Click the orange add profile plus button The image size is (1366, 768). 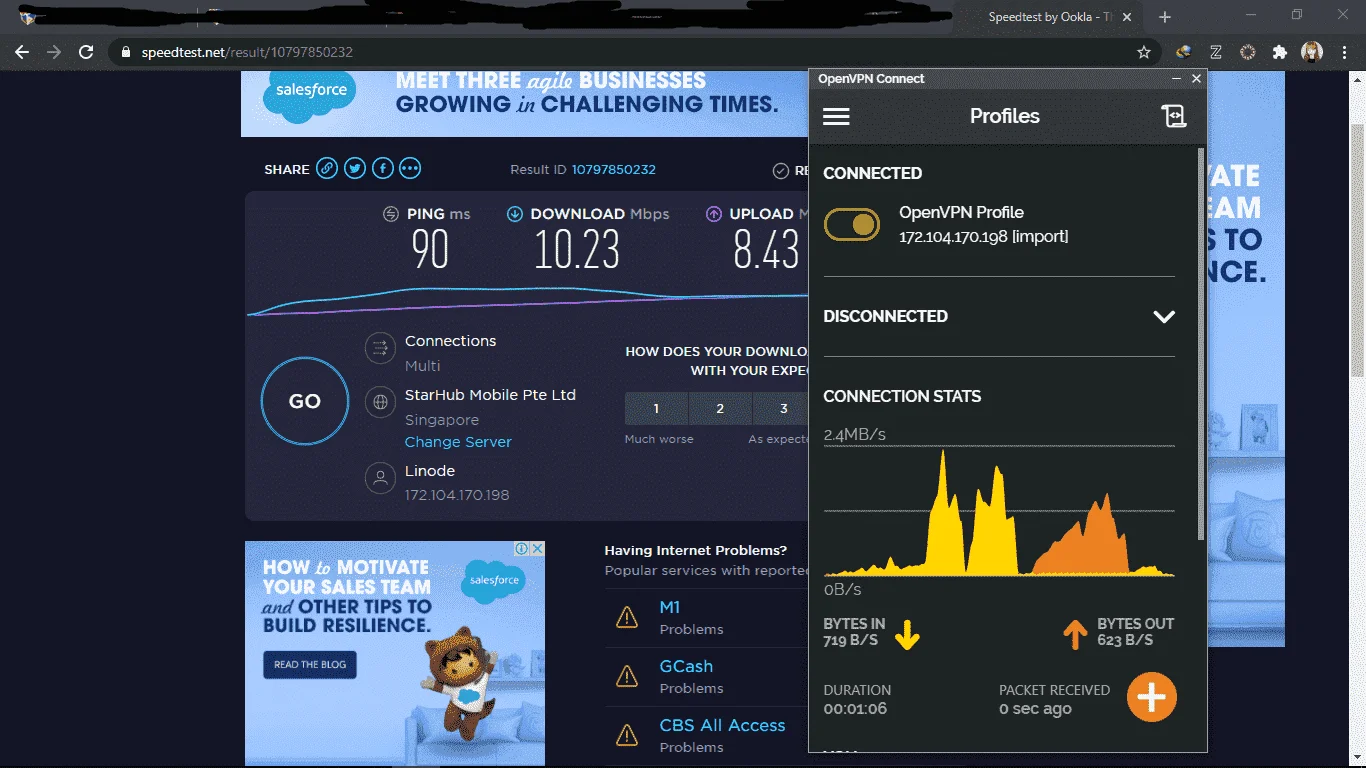click(1152, 696)
